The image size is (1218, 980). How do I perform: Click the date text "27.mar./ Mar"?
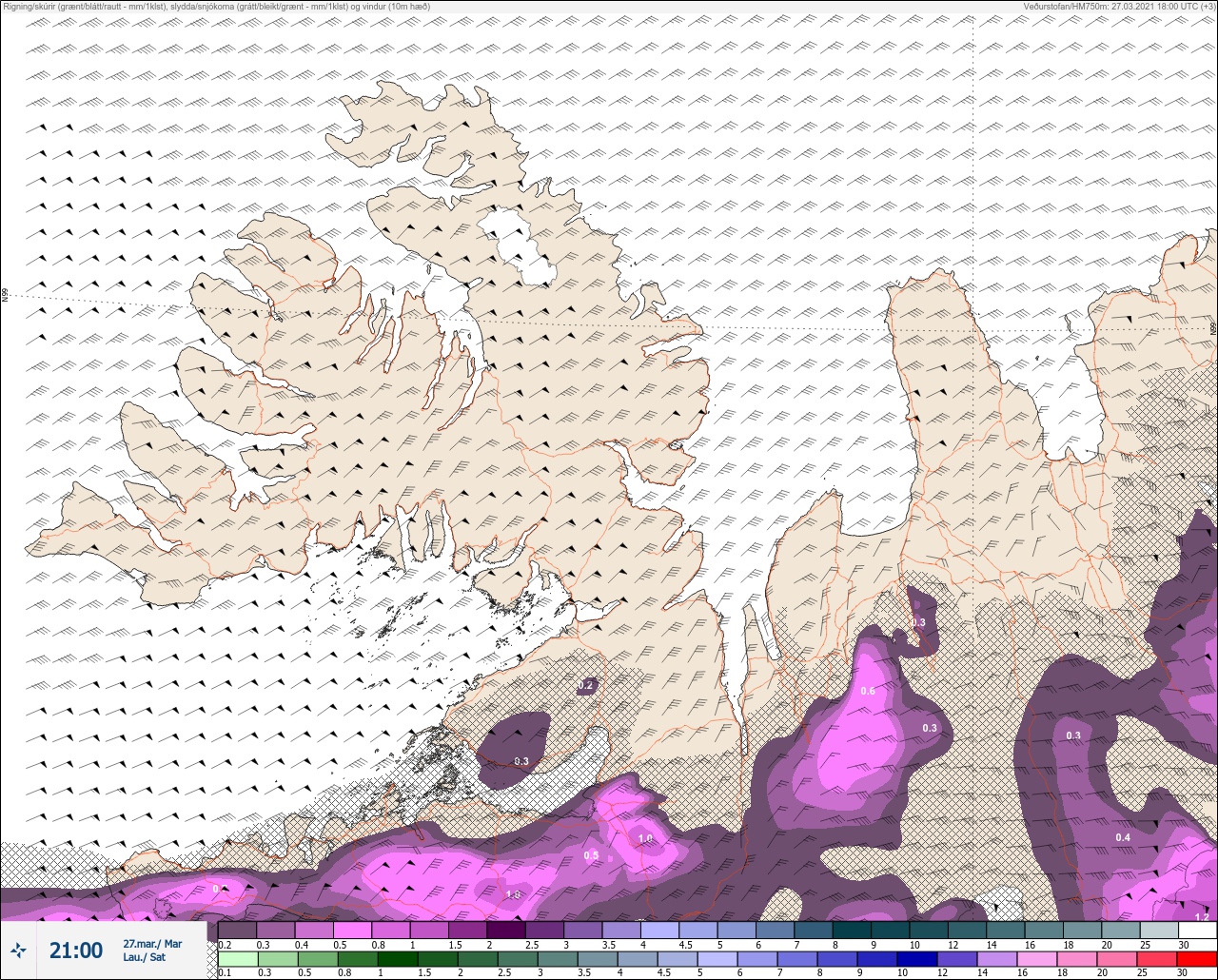(152, 943)
